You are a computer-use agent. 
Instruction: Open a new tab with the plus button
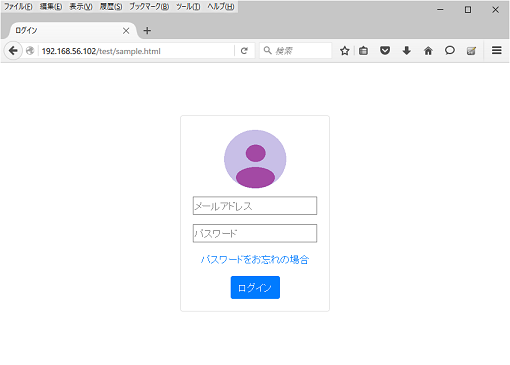[x=147, y=31]
